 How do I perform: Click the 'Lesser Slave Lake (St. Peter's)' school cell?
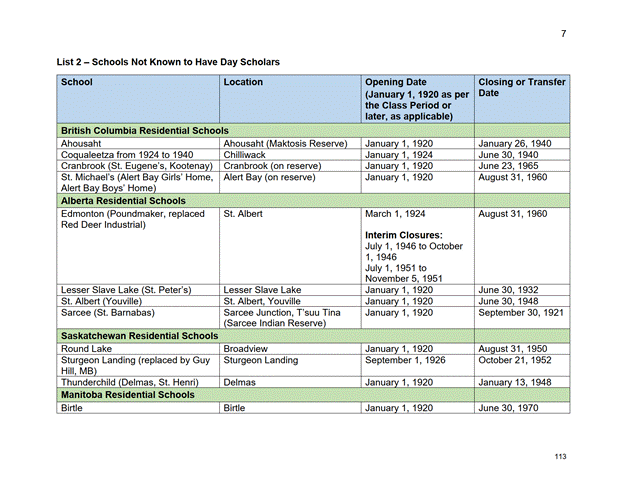point(126,290)
